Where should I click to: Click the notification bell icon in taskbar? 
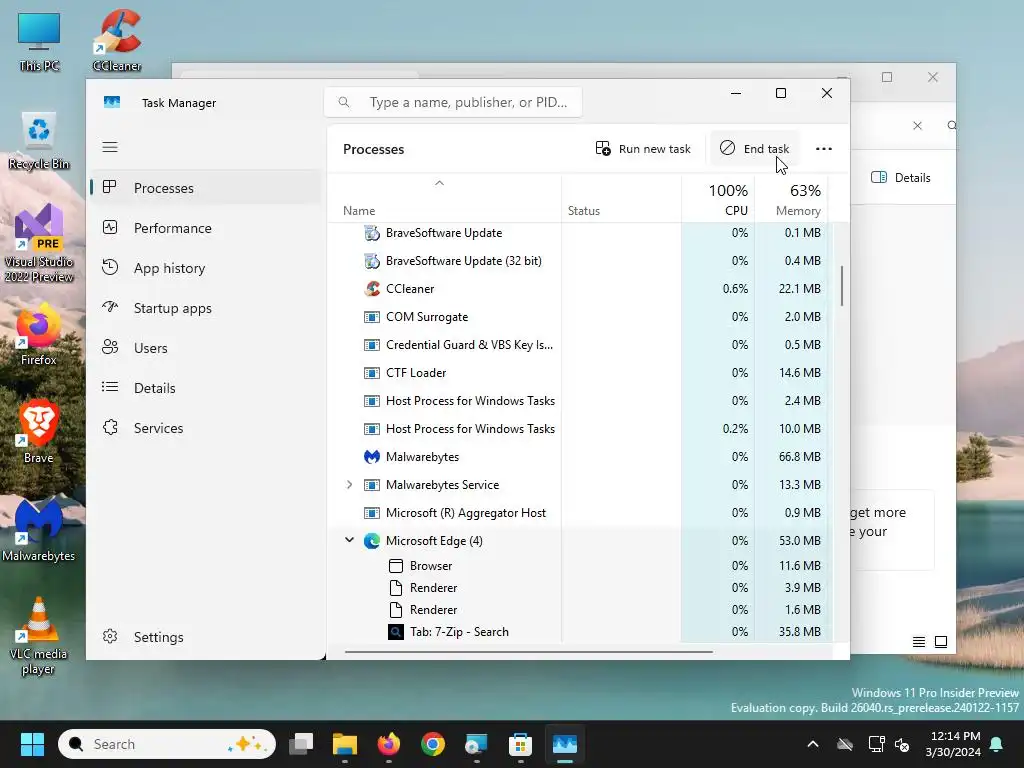click(997, 744)
